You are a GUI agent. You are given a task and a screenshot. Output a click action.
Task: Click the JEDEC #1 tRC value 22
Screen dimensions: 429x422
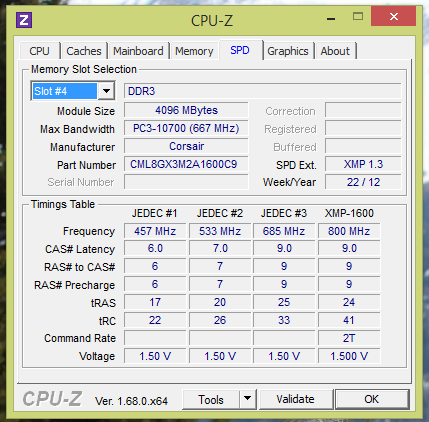(155, 320)
